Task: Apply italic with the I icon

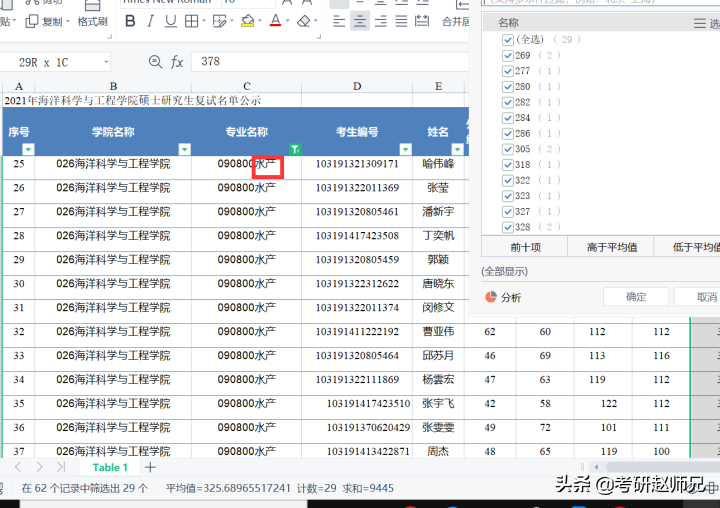Action: [150, 21]
